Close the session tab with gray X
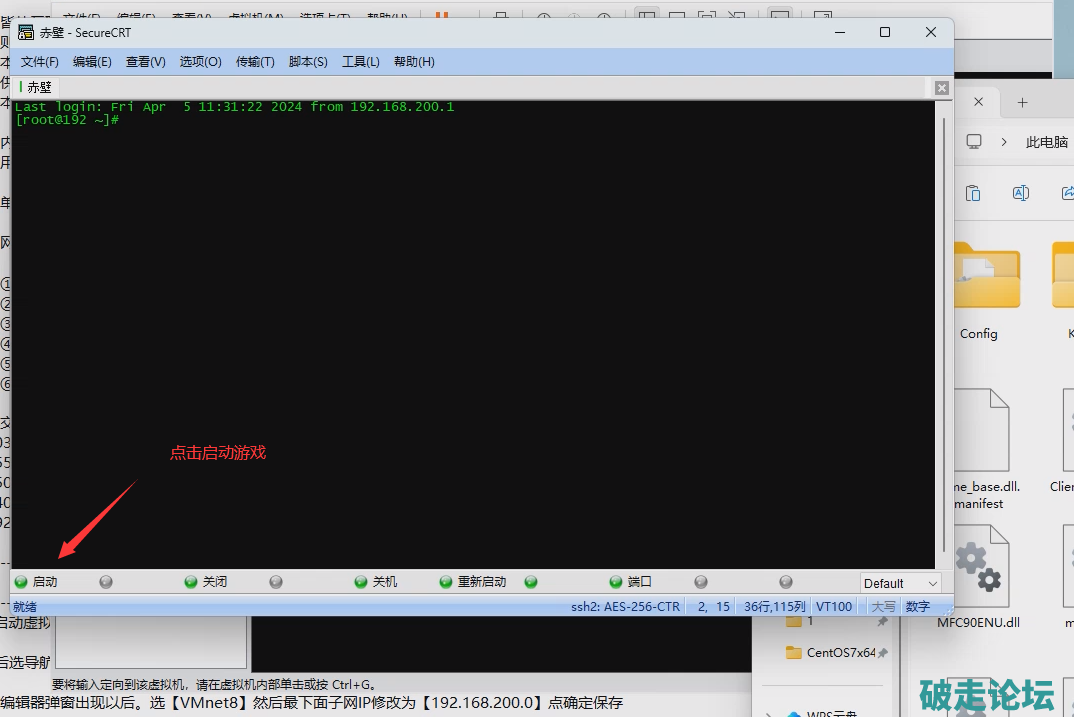Screen dimensions: 1074x717 (x=941, y=88)
